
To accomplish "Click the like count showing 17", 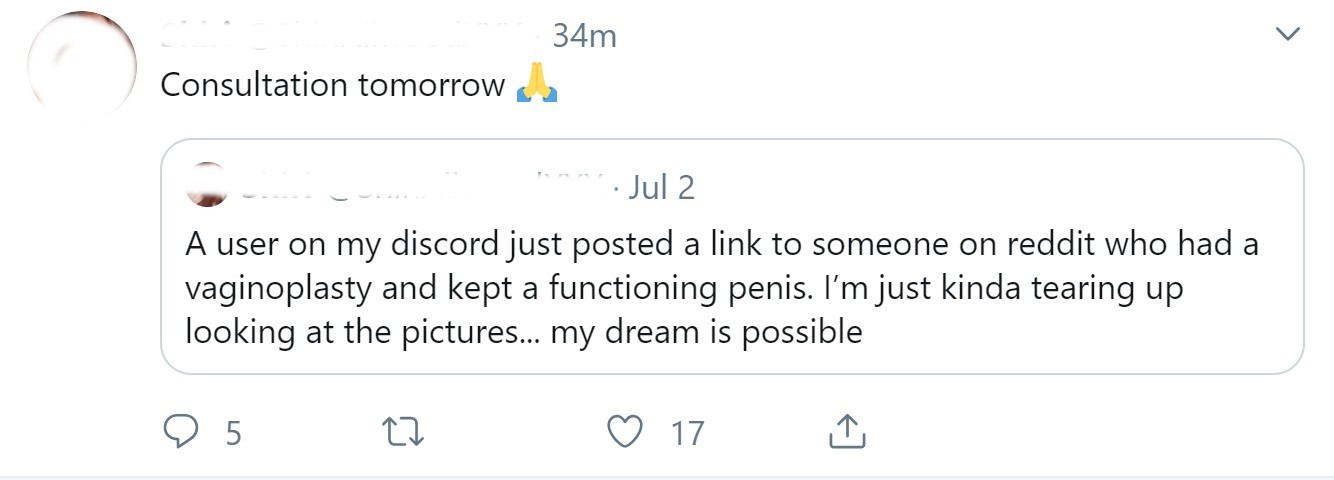I will click(x=687, y=433).
